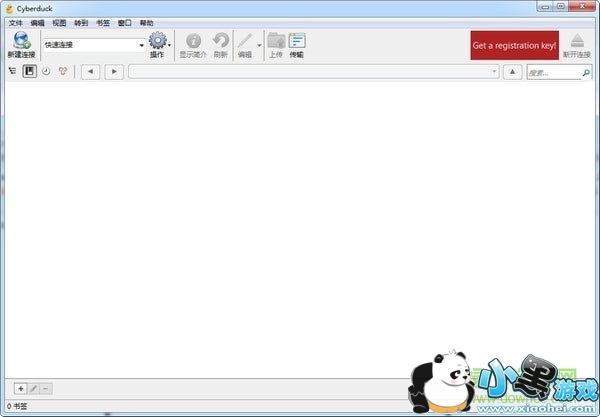Viewport: 600px width, 417px height.
Task: Click Get a registration key! button
Action: [515, 45]
